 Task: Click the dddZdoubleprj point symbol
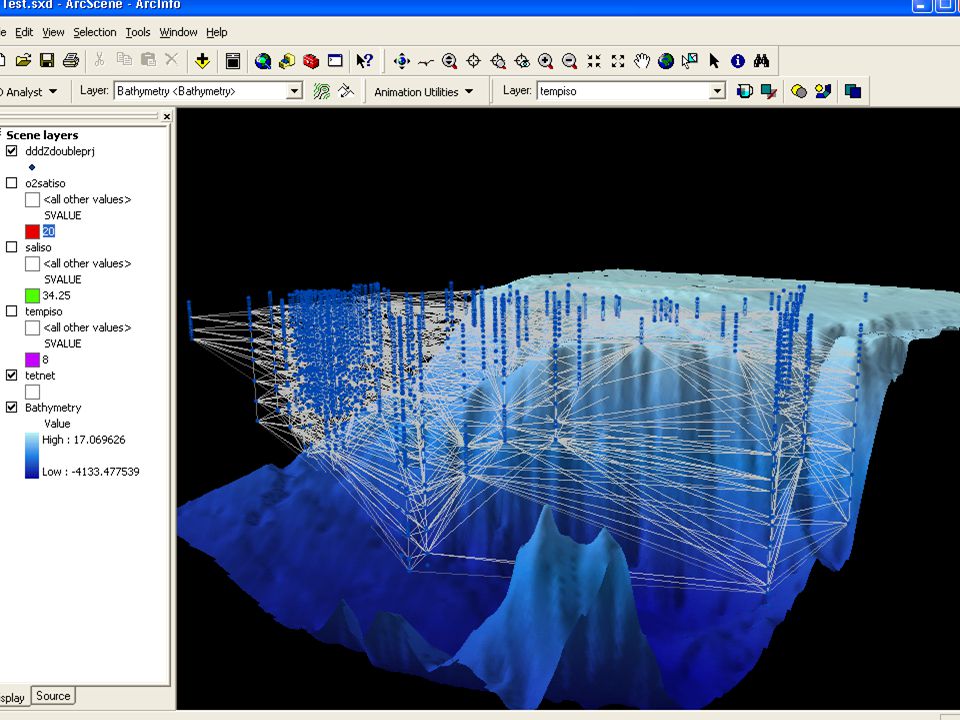[32, 167]
